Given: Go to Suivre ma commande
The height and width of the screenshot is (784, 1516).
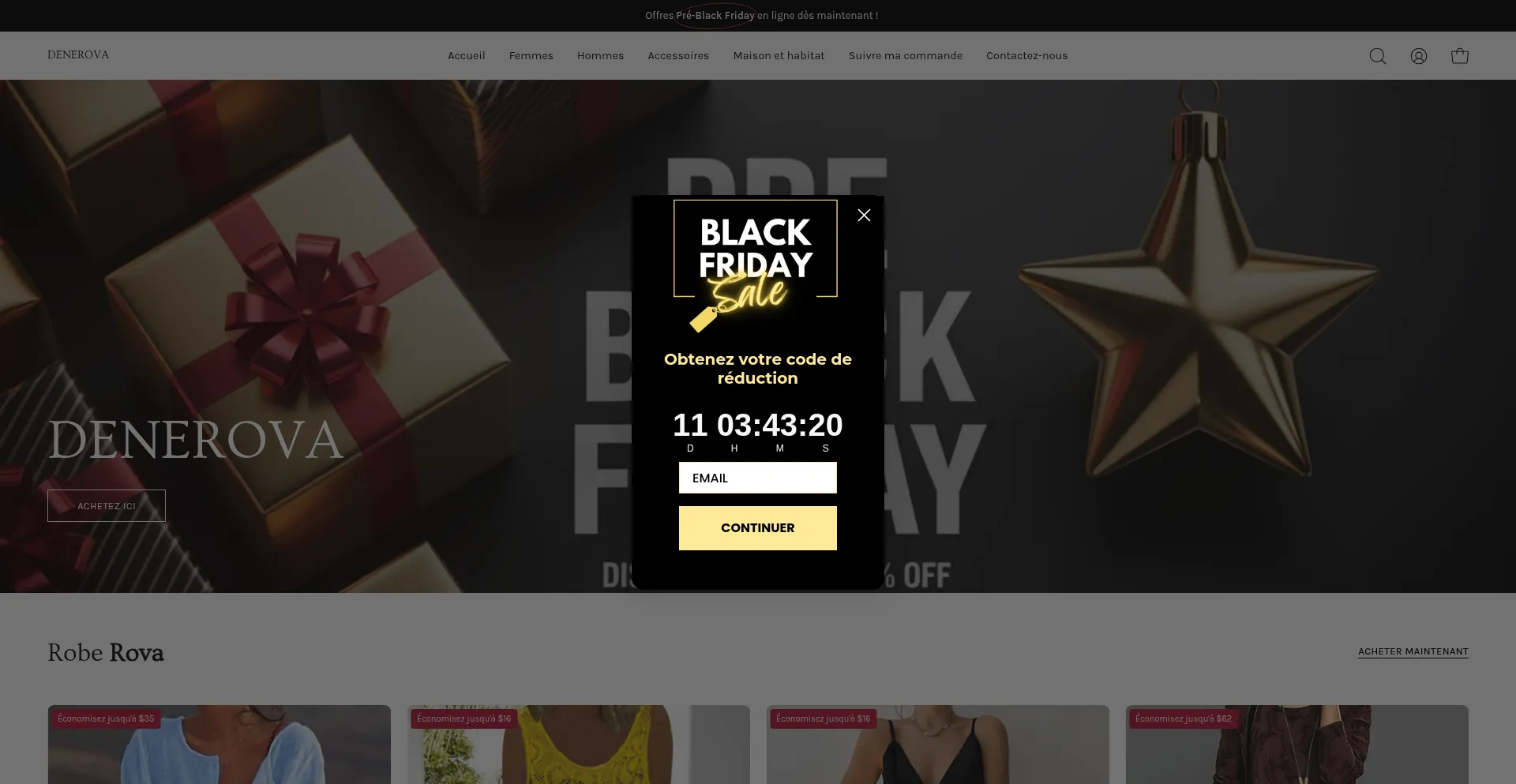Looking at the screenshot, I should point(906,56).
